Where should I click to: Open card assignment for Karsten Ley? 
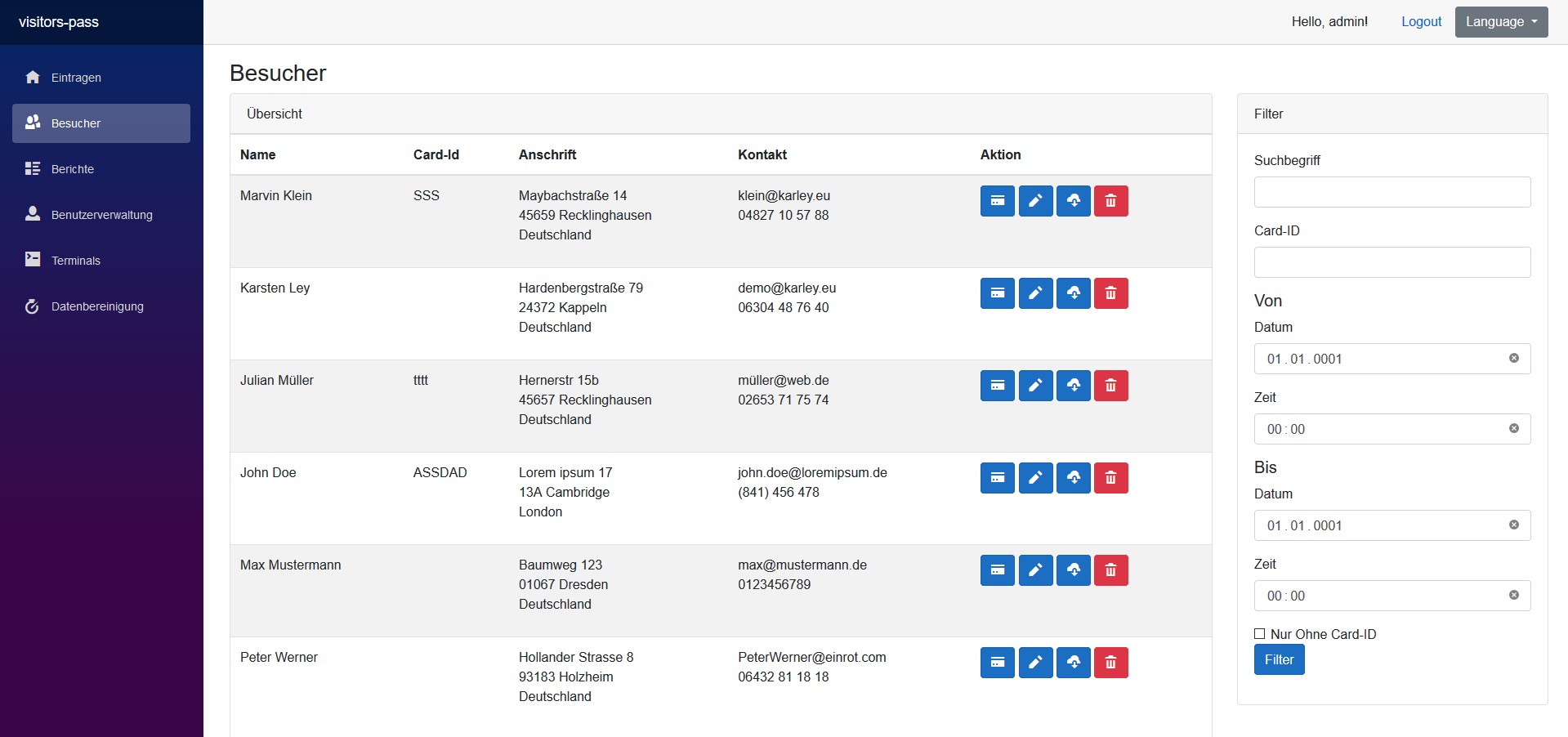[x=998, y=293]
